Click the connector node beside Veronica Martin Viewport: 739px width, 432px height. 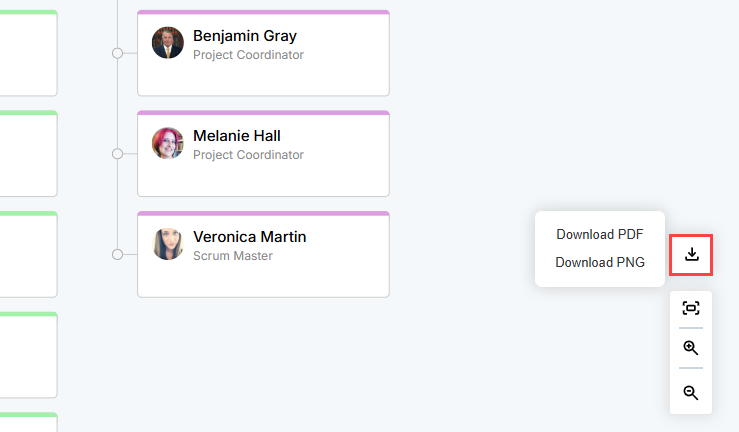118,255
